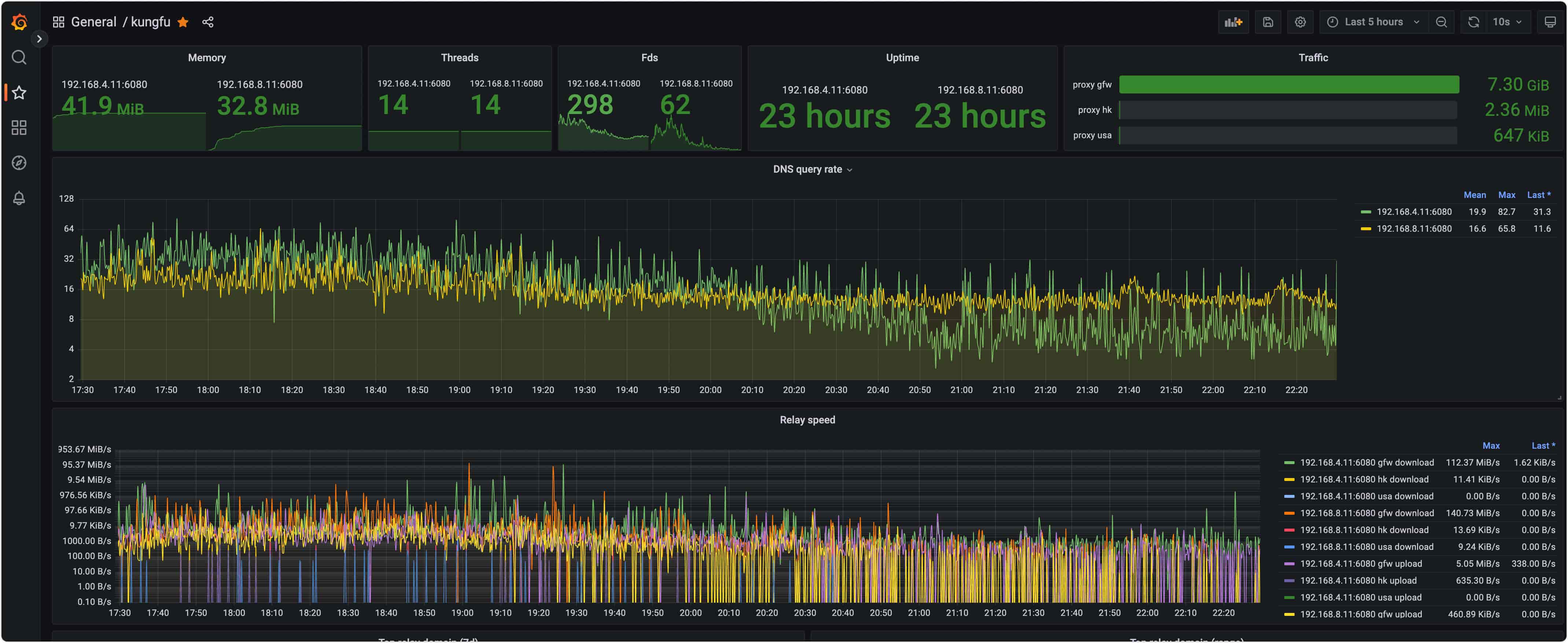The height and width of the screenshot is (643, 1568).
Task: Click the General folder breadcrumb
Action: click(x=93, y=22)
